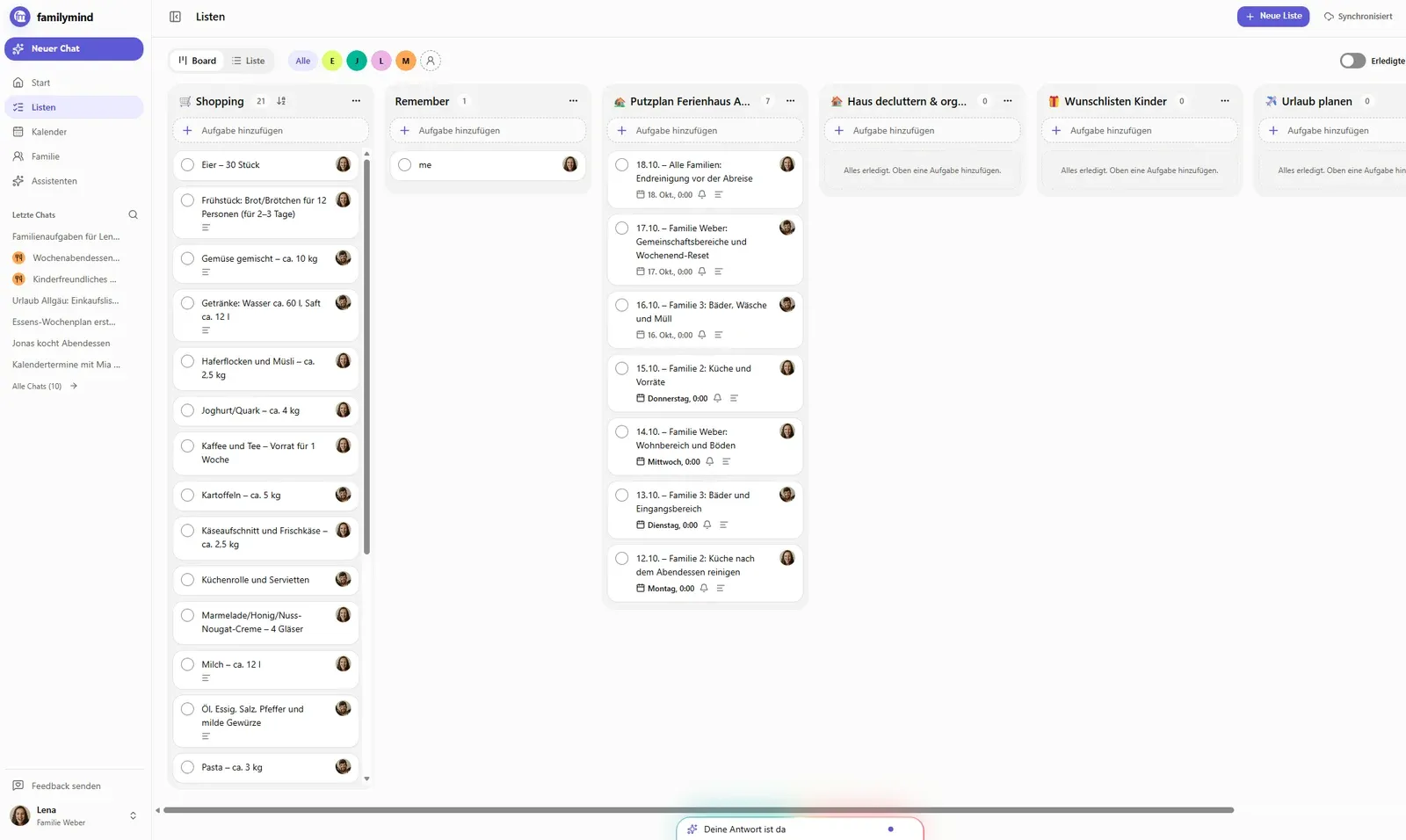Click reminder bell on 14.10. Wohnbereich task
This screenshot has height=840, width=1406.
709,461
